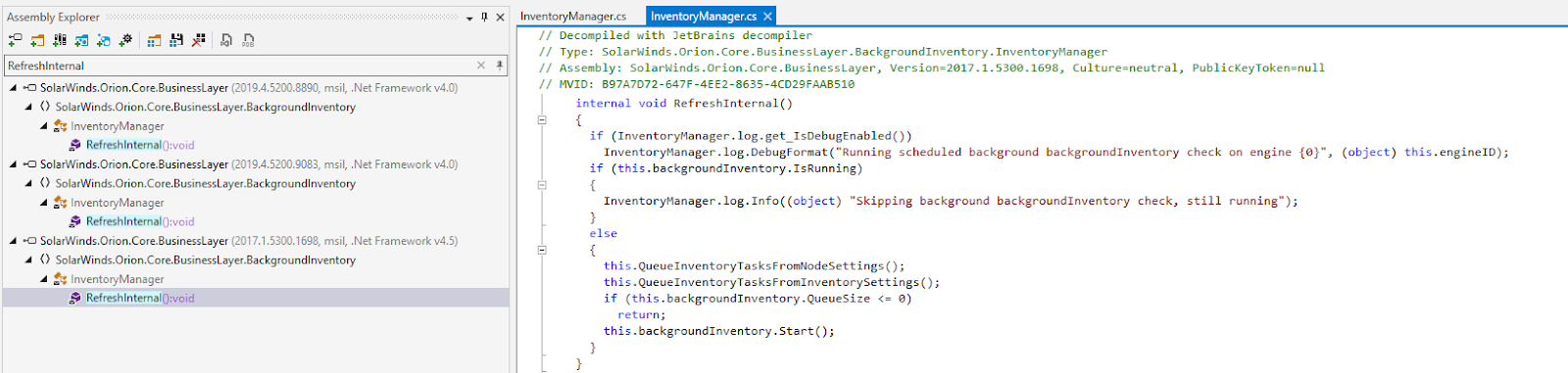The width and height of the screenshot is (1568, 373).
Task: Click the generate PDB icon
Action: 248,40
